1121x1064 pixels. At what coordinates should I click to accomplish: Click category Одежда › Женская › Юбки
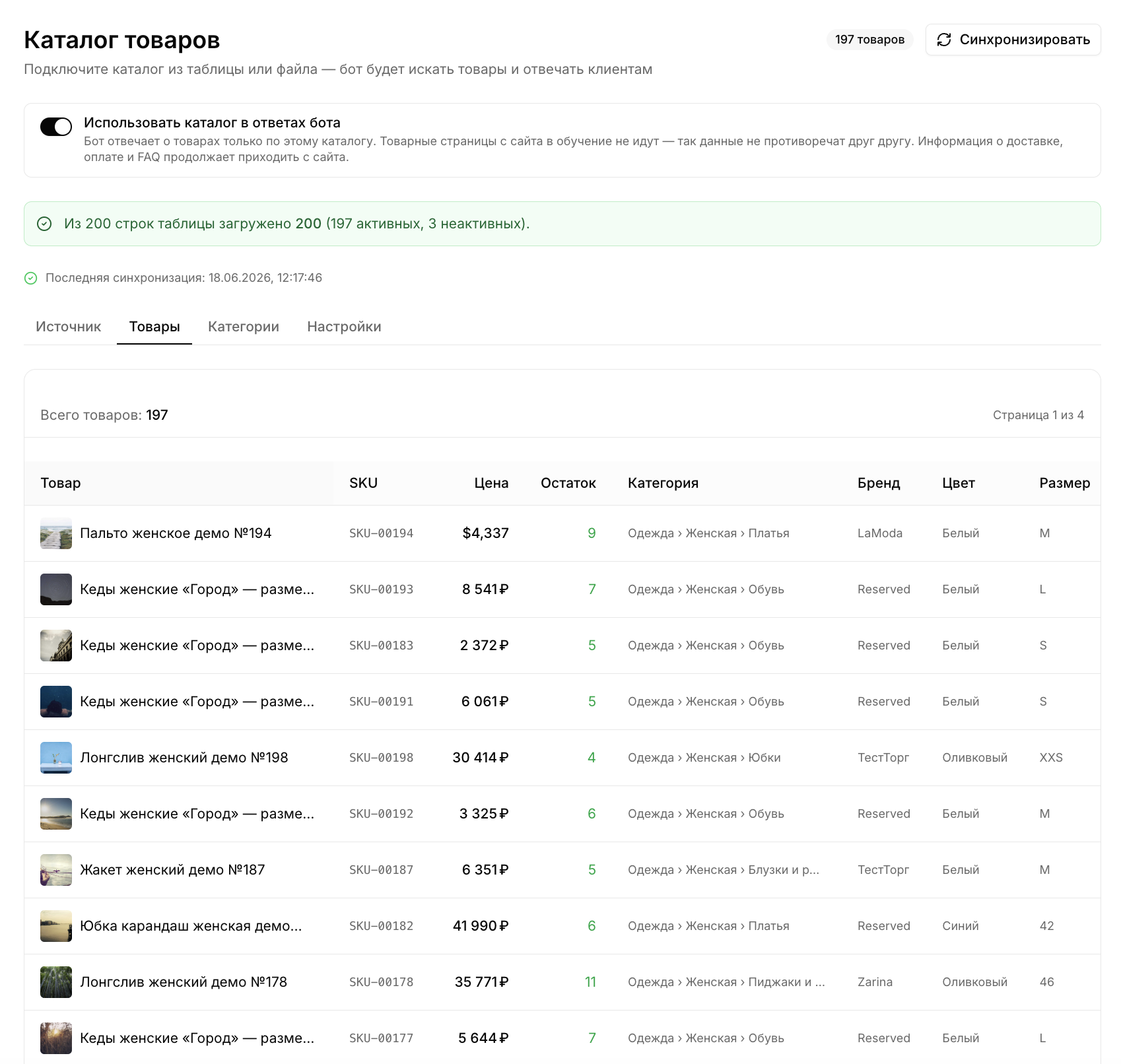[704, 758]
